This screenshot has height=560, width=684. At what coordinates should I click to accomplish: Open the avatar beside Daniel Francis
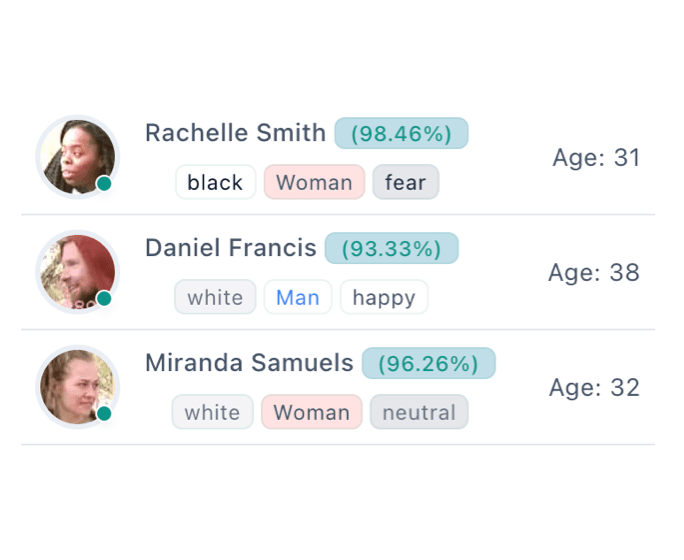click(x=77, y=272)
